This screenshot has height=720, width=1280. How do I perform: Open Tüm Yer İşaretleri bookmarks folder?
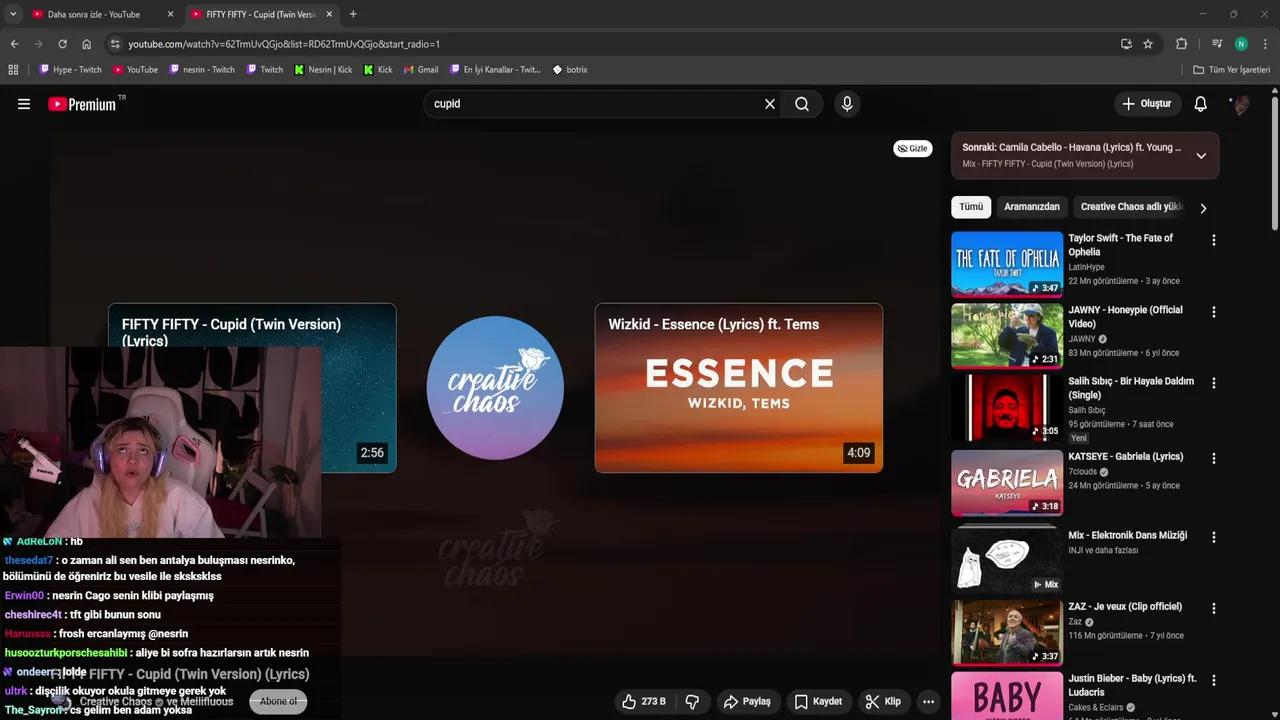click(1232, 70)
